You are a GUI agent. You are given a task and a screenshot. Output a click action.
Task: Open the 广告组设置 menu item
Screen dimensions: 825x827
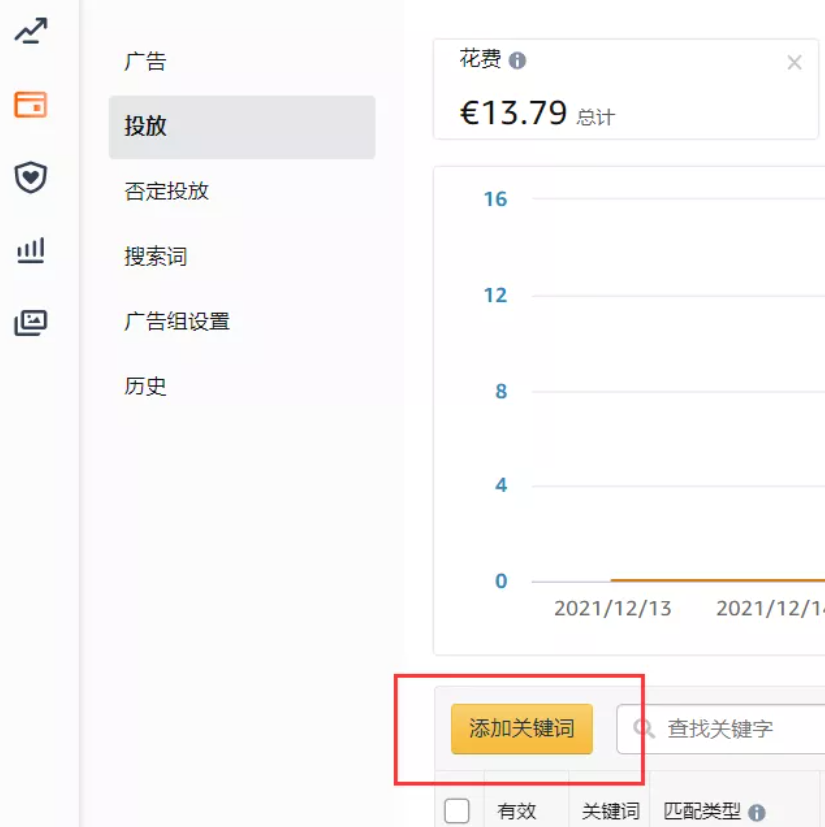point(177,322)
